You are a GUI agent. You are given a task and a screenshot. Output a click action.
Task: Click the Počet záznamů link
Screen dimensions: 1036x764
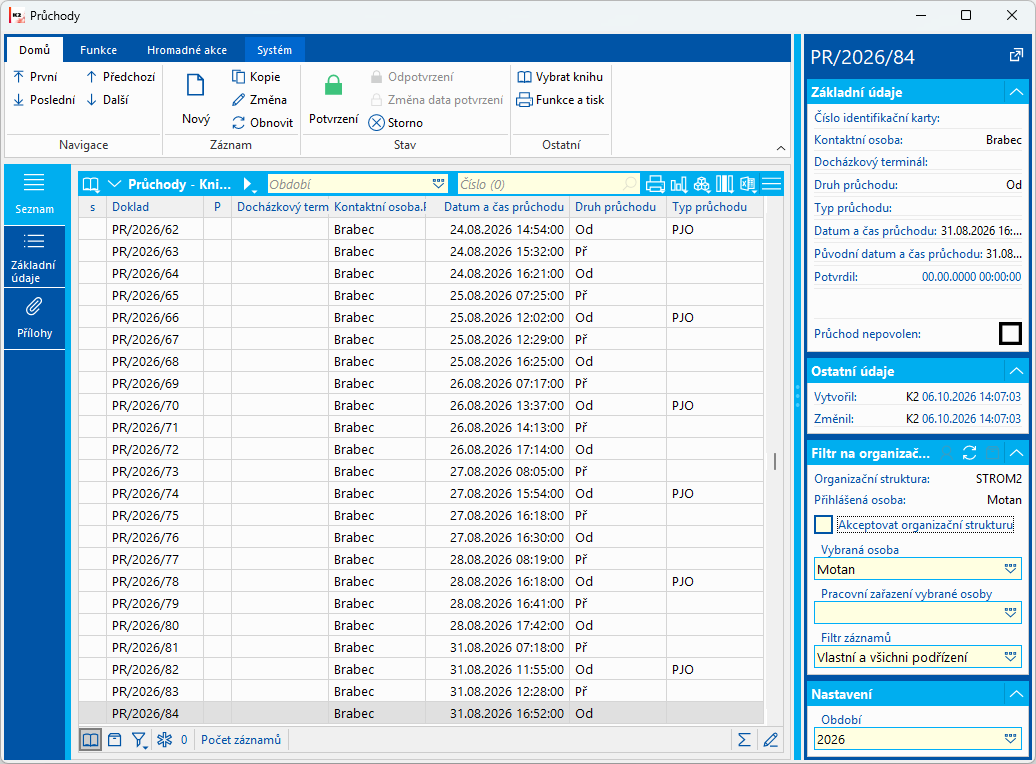(x=240, y=740)
